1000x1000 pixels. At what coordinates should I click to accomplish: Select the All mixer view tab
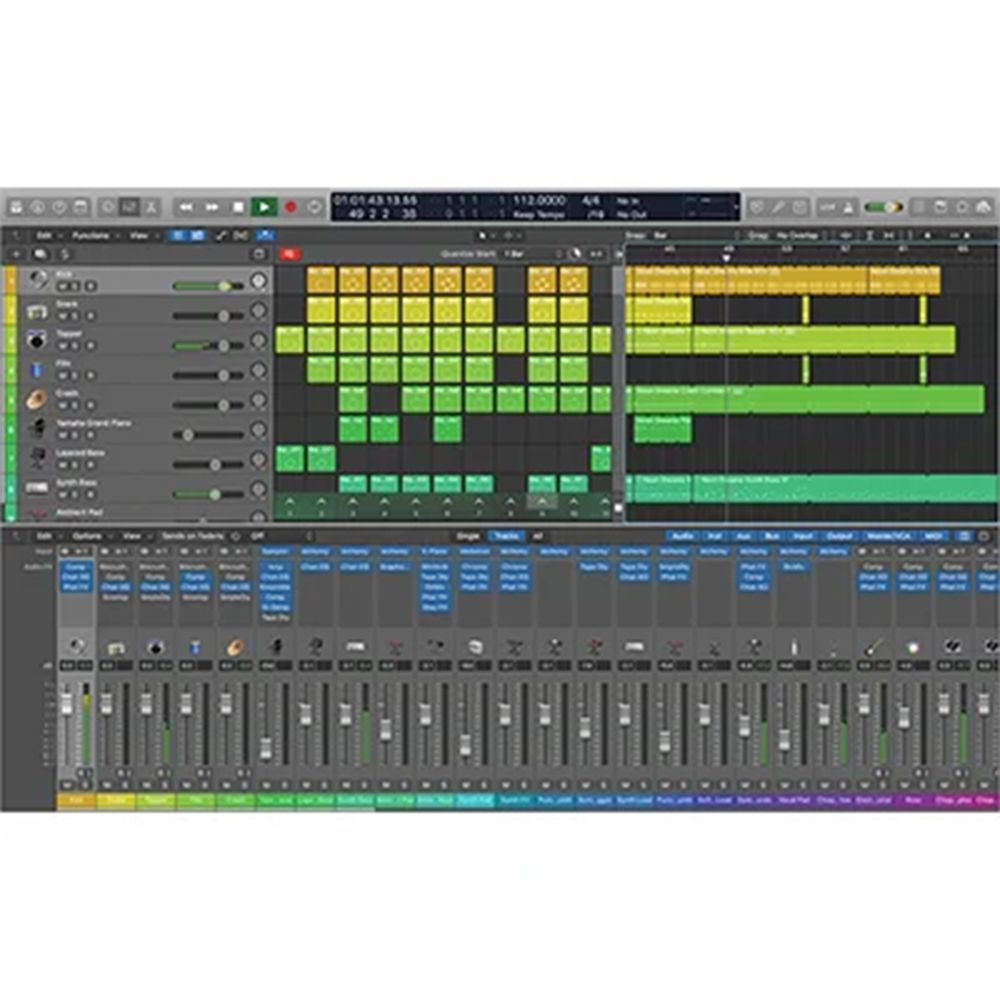(x=537, y=536)
